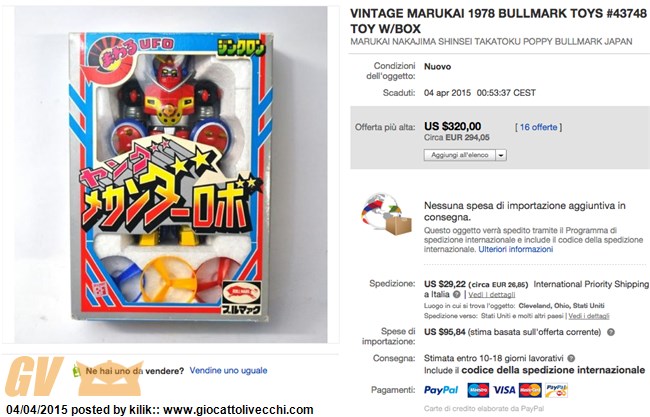Click the boxed robot toy product photo

[171, 175]
